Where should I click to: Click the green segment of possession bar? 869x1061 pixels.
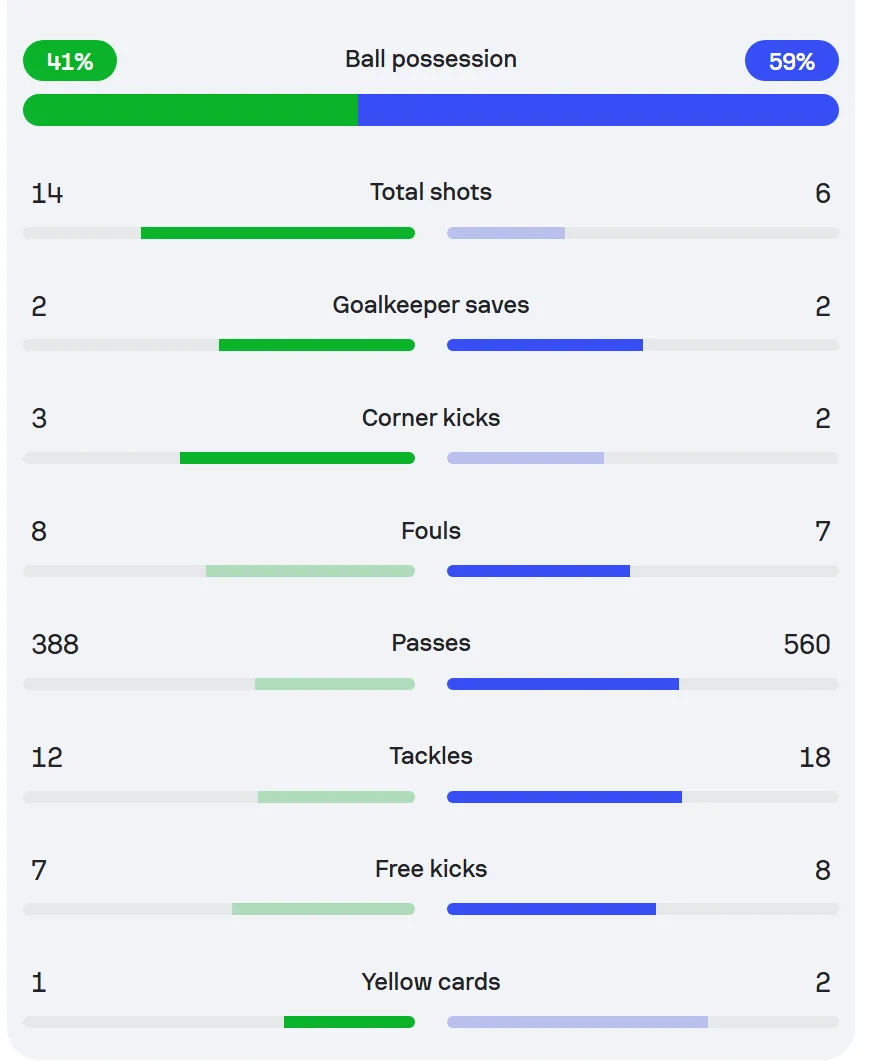click(x=190, y=110)
